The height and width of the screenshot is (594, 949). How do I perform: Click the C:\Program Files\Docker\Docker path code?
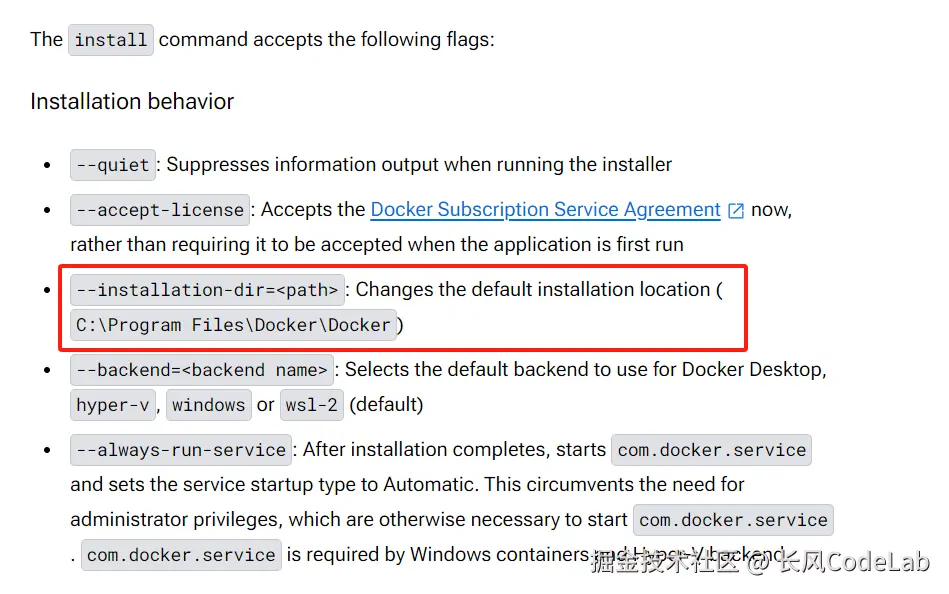(233, 325)
